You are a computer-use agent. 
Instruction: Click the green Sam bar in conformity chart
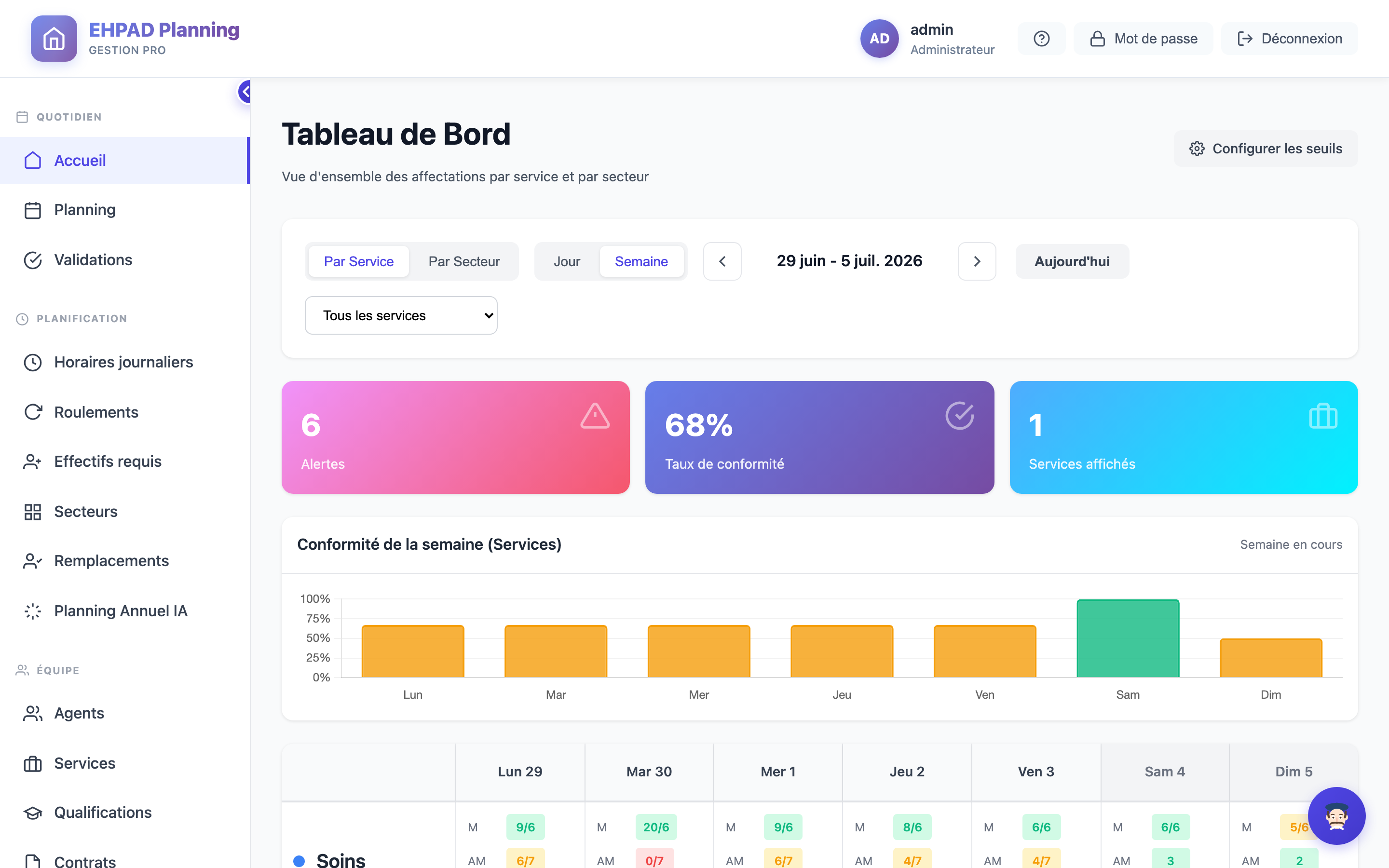point(1128,638)
